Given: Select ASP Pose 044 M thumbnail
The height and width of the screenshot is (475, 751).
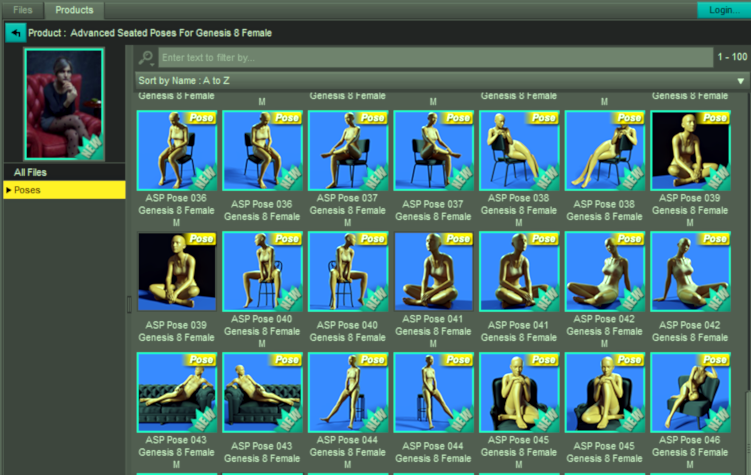Looking at the screenshot, I should point(348,393).
